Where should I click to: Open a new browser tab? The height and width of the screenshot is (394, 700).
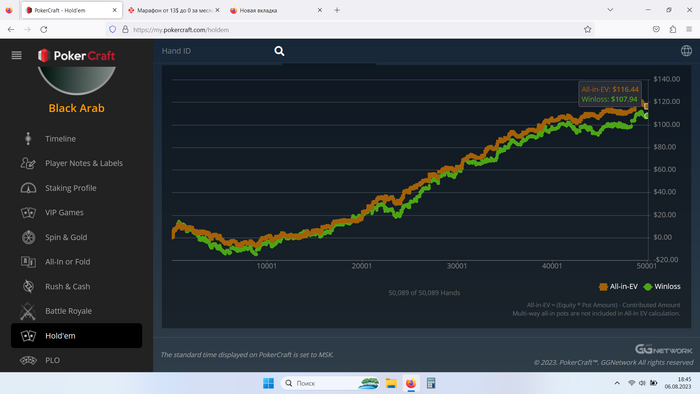coord(337,10)
